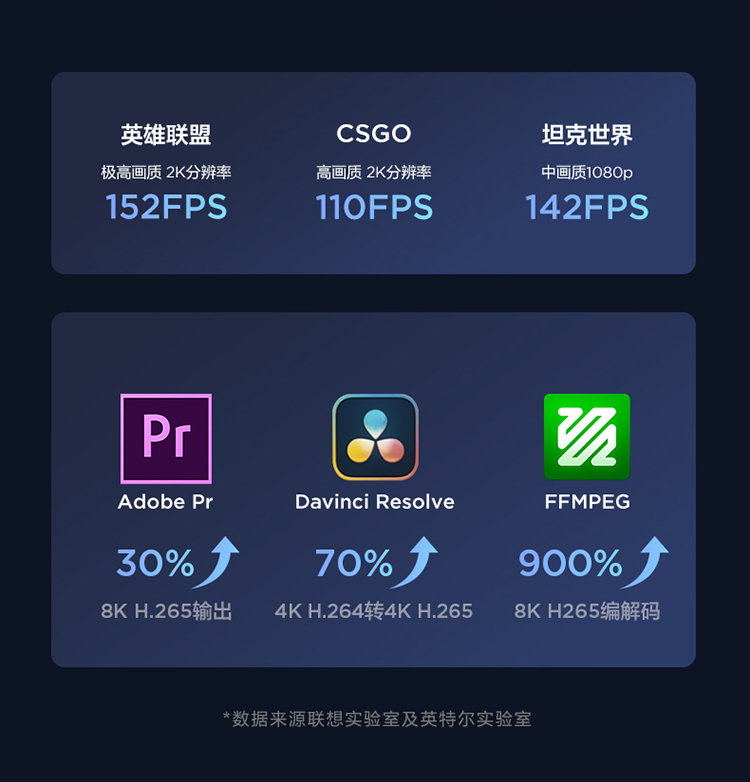
Task: Click the Davinci Resolve label
Action: tap(375, 502)
